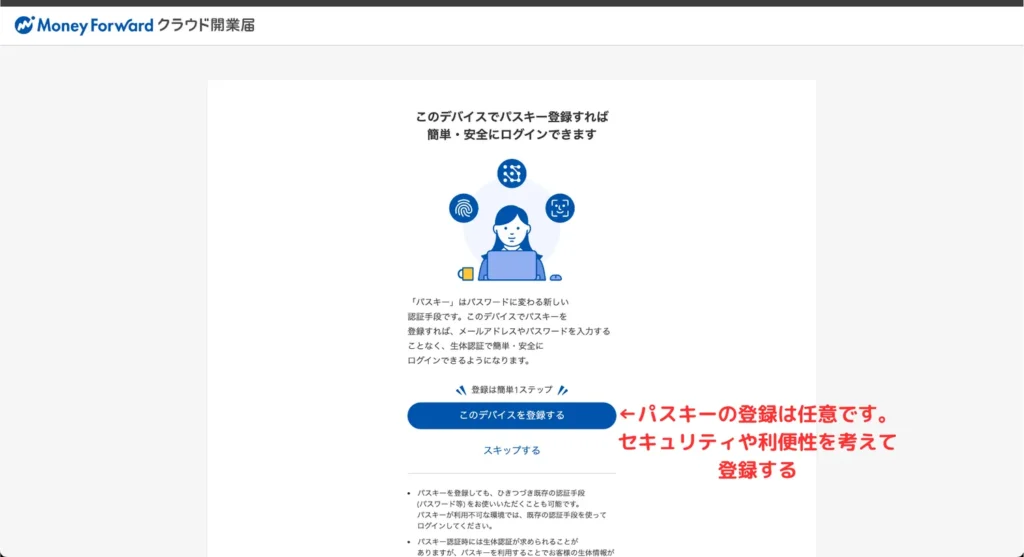Click the woman's face in the illustration
This screenshot has width=1024, height=557.
(511, 231)
